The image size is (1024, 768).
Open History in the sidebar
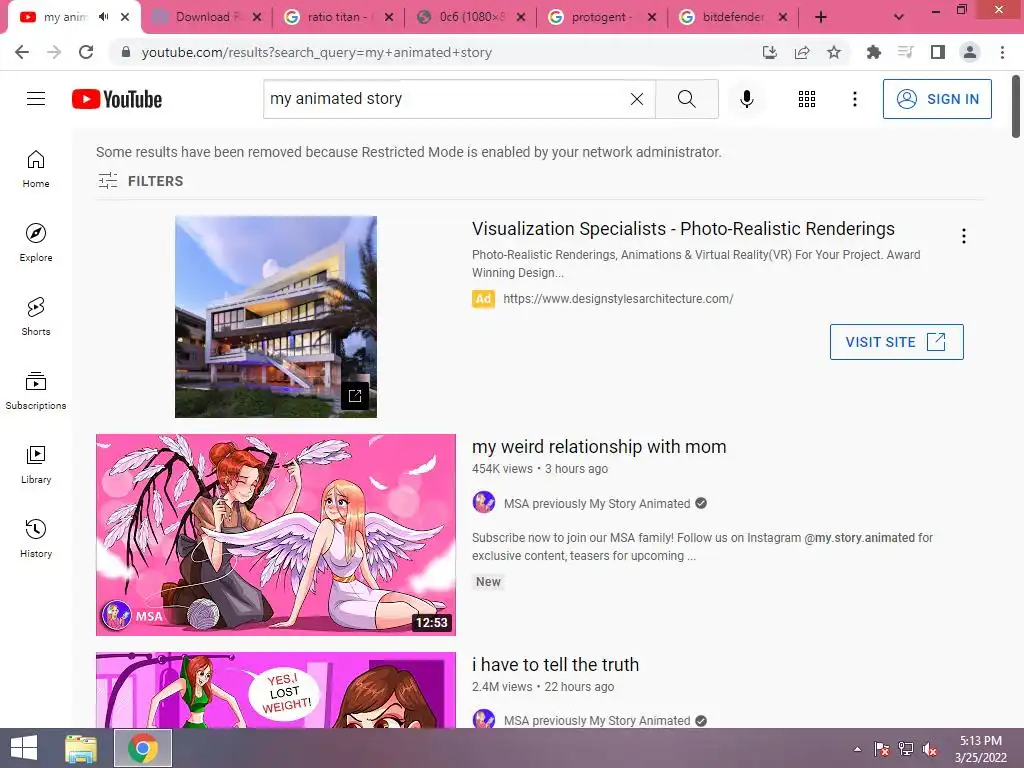(36, 538)
